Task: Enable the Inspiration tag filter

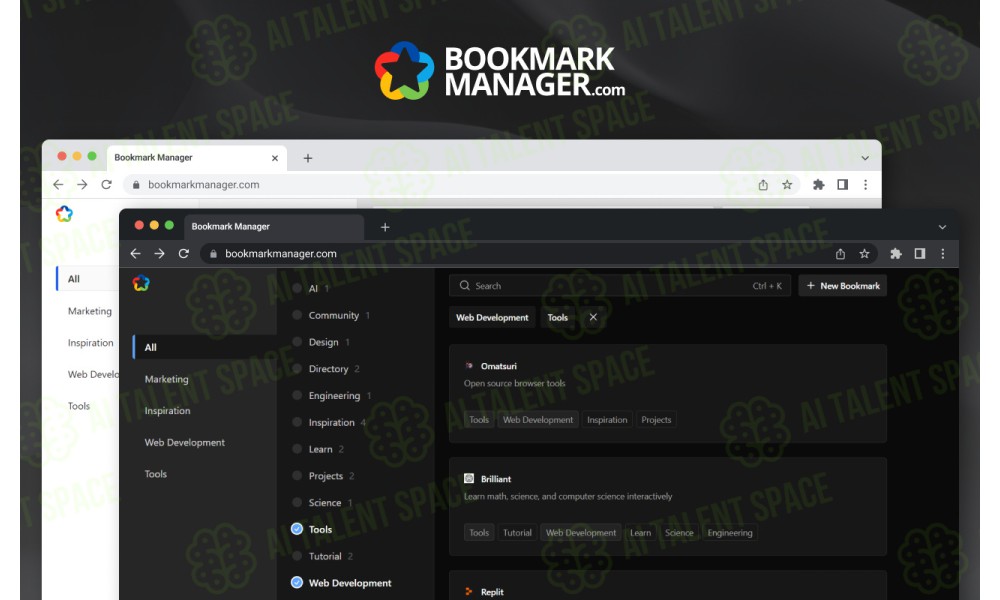Action: (297, 422)
